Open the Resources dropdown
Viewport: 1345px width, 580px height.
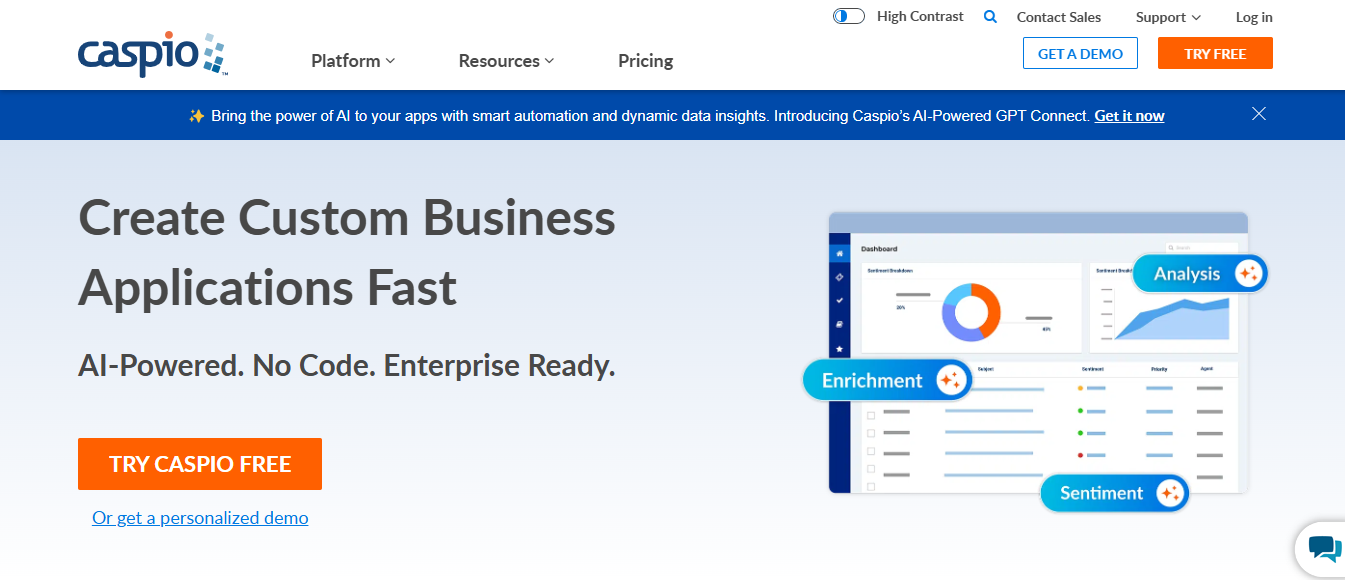click(x=505, y=60)
